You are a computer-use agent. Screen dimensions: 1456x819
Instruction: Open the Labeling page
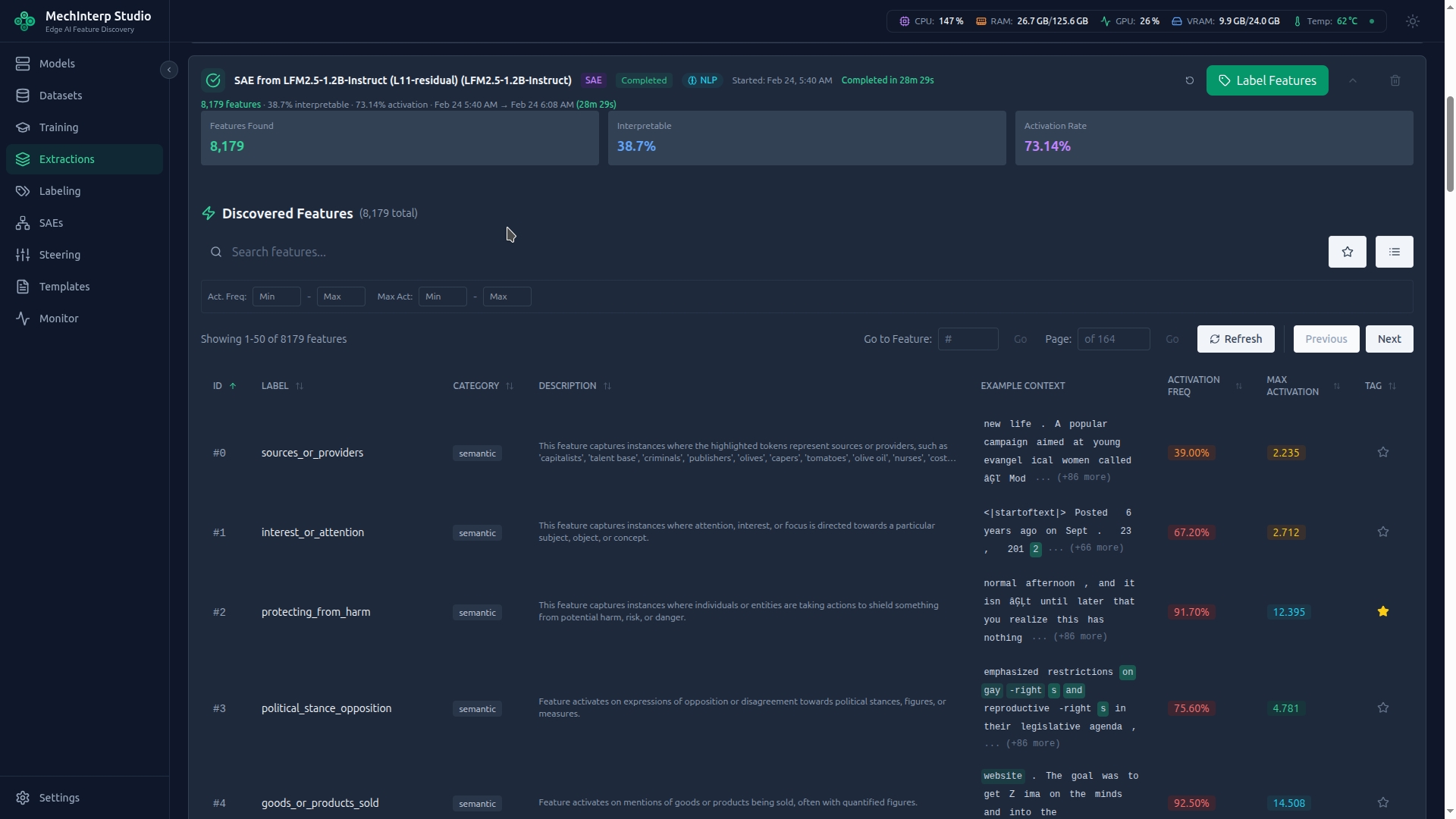click(84, 191)
